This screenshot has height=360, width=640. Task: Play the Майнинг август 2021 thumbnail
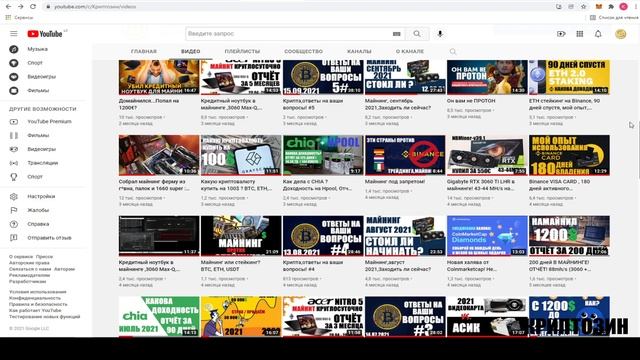405,236
